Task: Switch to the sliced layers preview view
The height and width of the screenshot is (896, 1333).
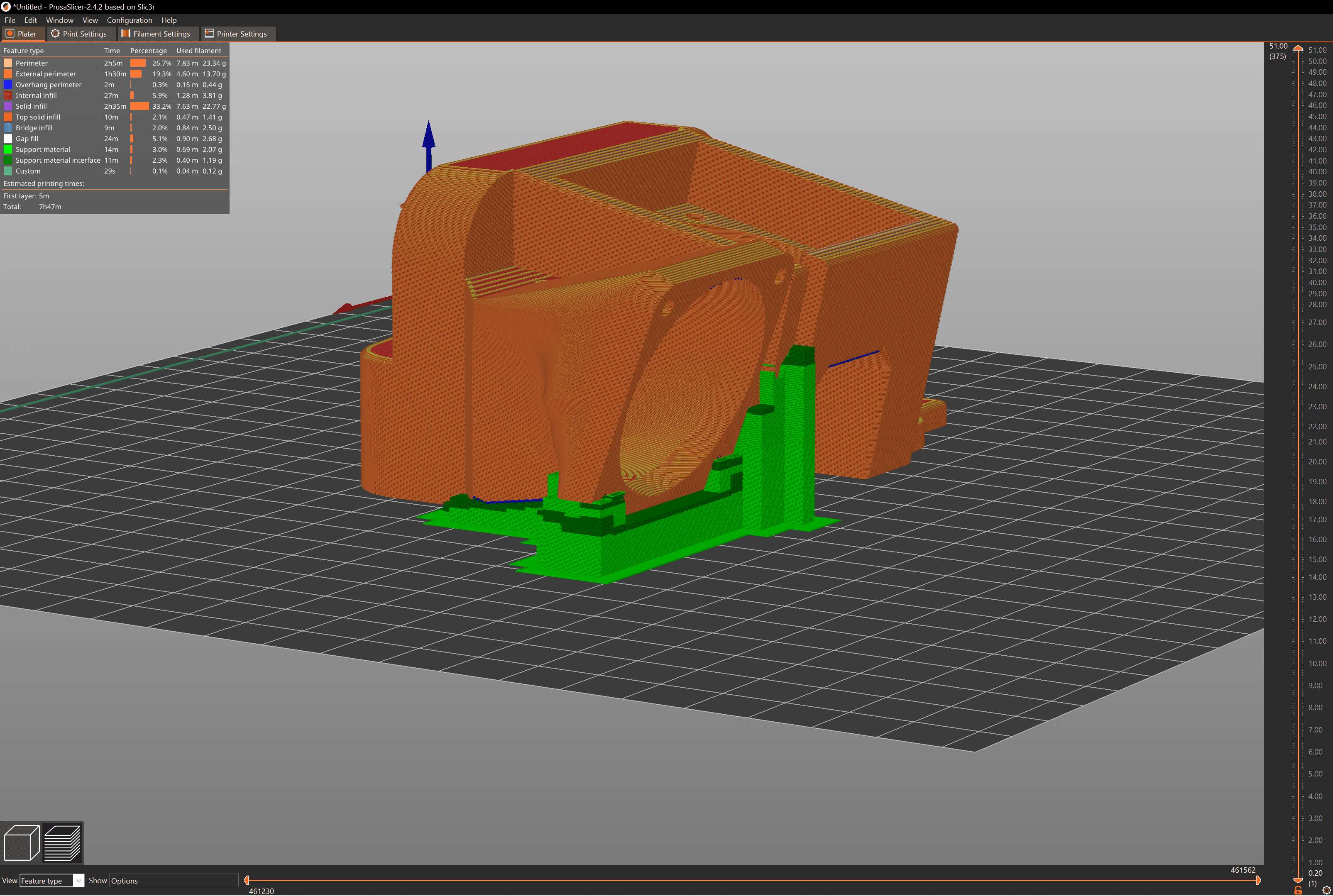Action: click(x=62, y=842)
